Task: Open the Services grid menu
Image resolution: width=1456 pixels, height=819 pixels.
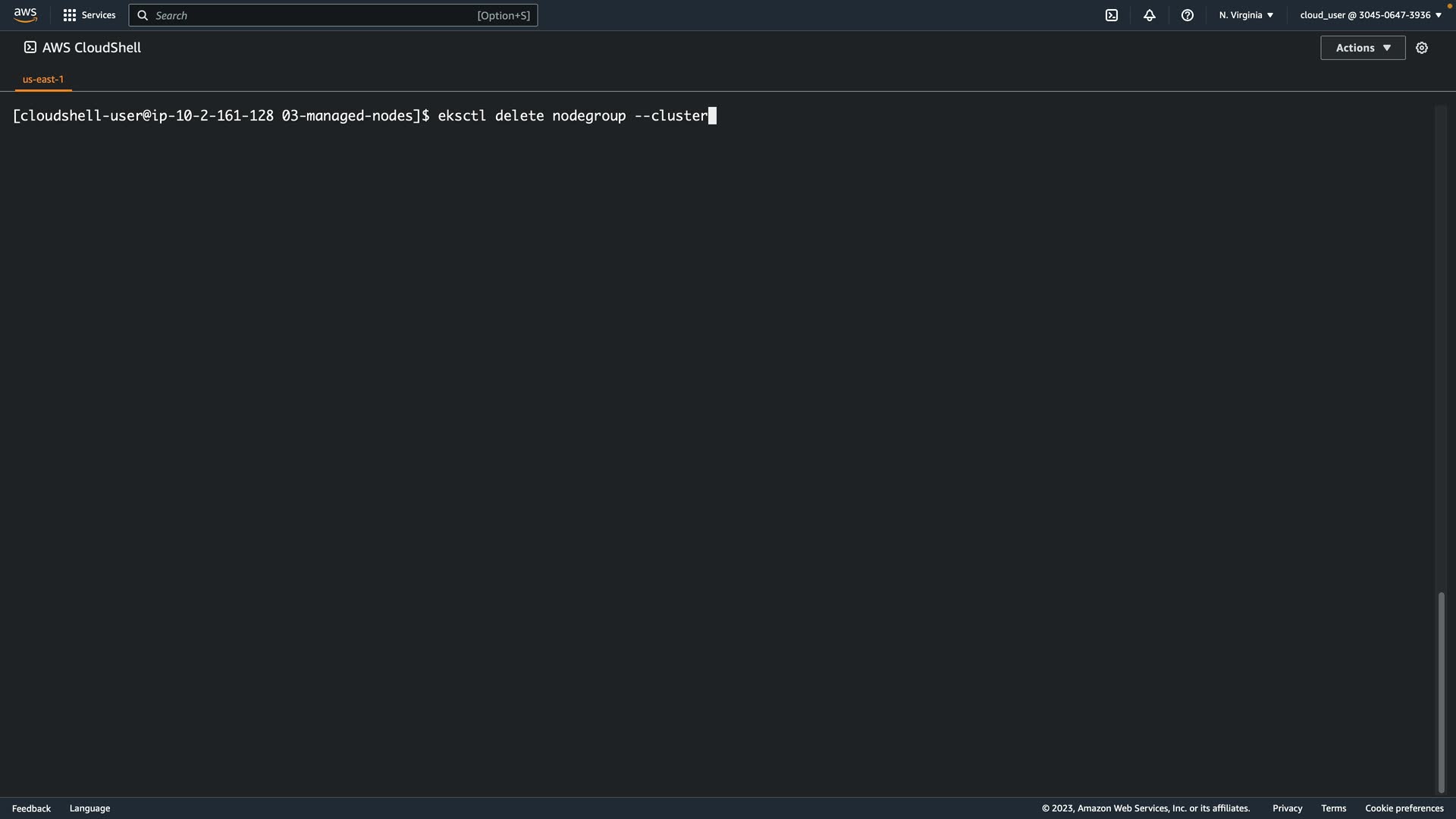Action: [70, 15]
